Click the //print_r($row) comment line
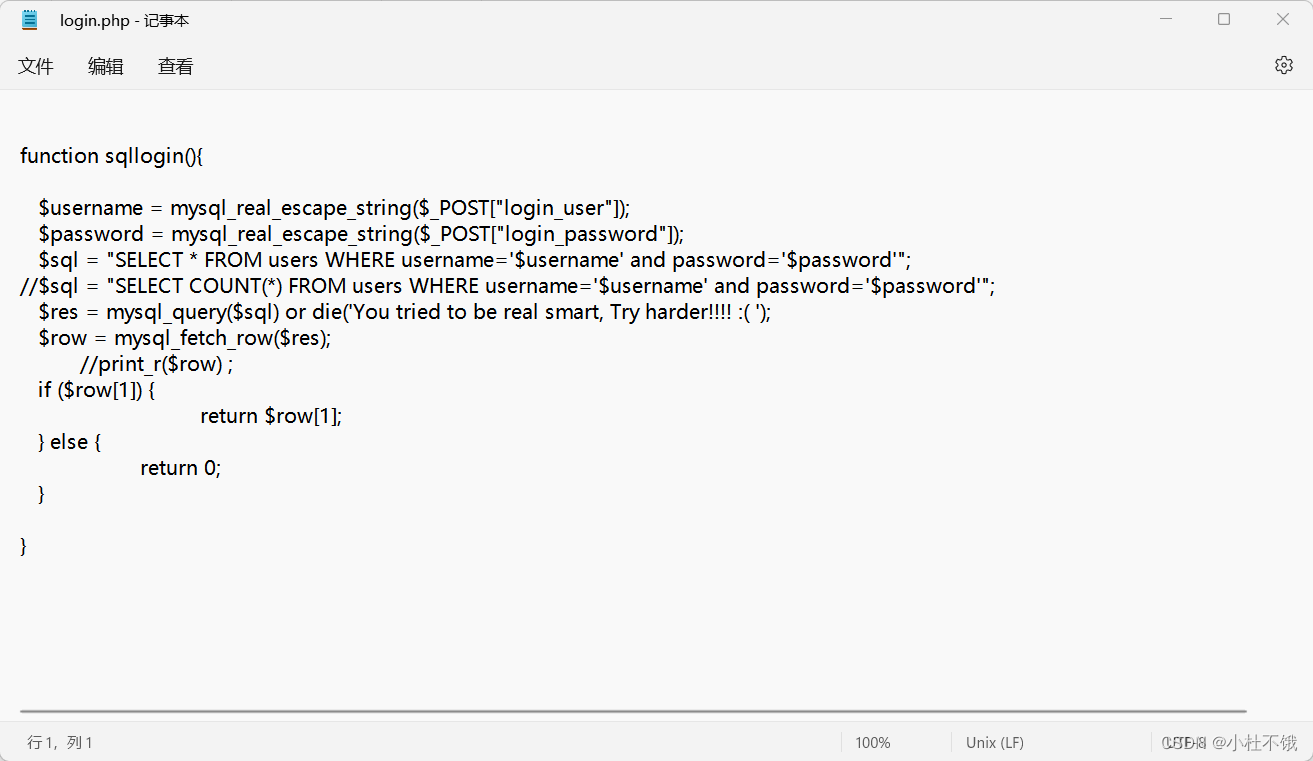Image resolution: width=1313 pixels, height=761 pixels. tap(155, 363)
